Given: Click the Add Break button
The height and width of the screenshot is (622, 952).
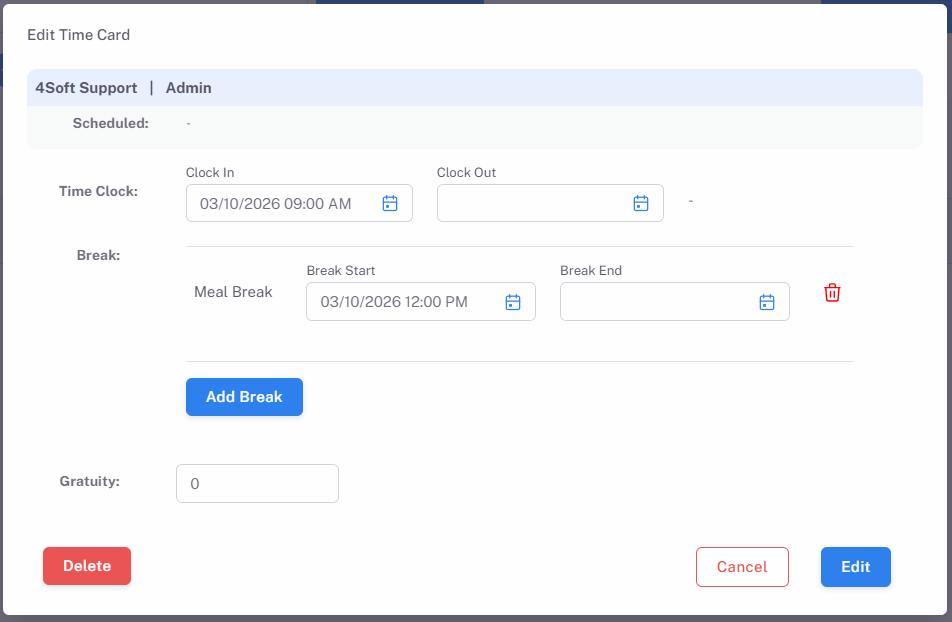Looking at the screenshot, I should (244, 397).
